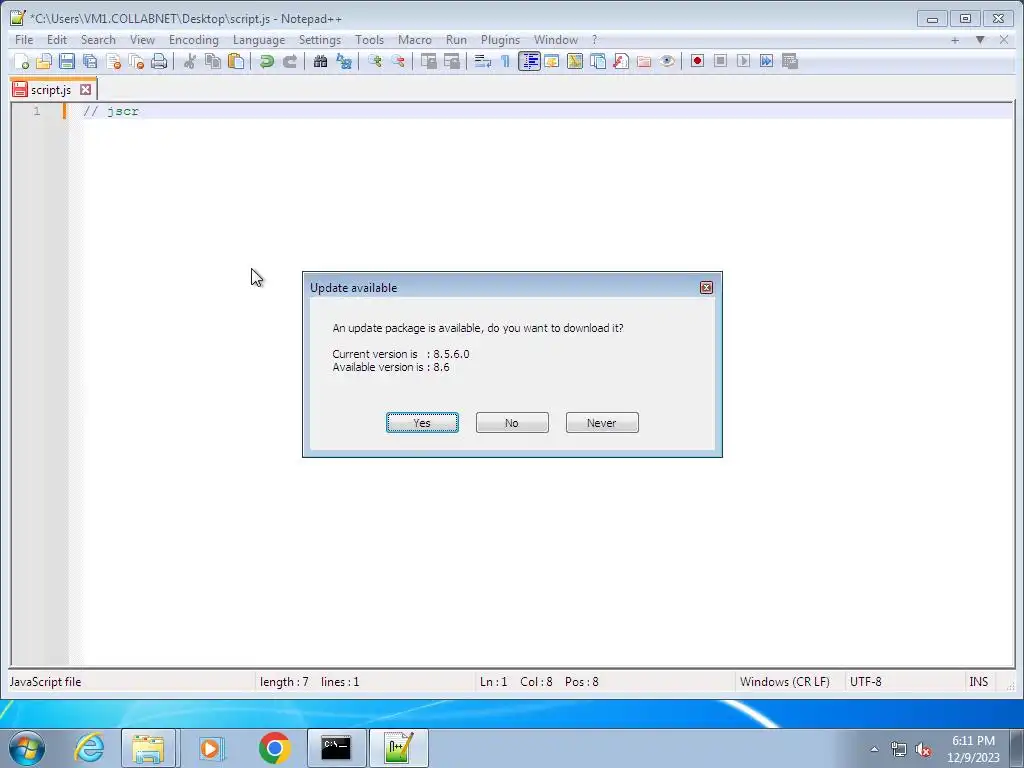Open the Run menu
This screenshot has height=768, width=1024.
(456, 40)
